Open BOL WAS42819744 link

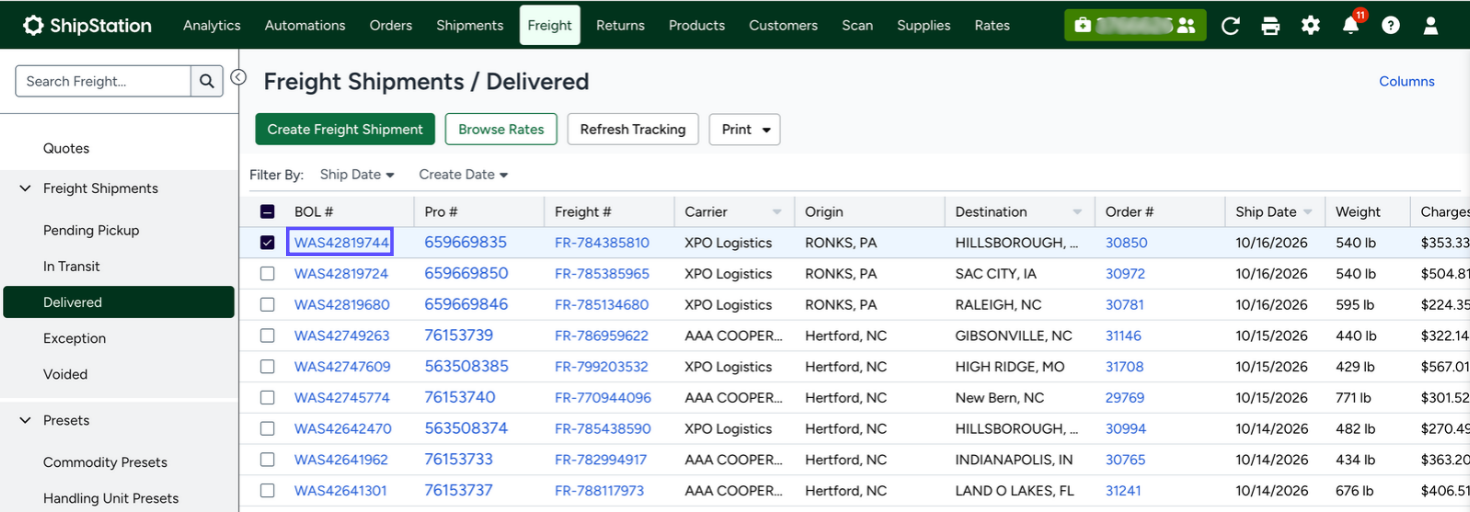pyautogui.click(x=341, y=243)
